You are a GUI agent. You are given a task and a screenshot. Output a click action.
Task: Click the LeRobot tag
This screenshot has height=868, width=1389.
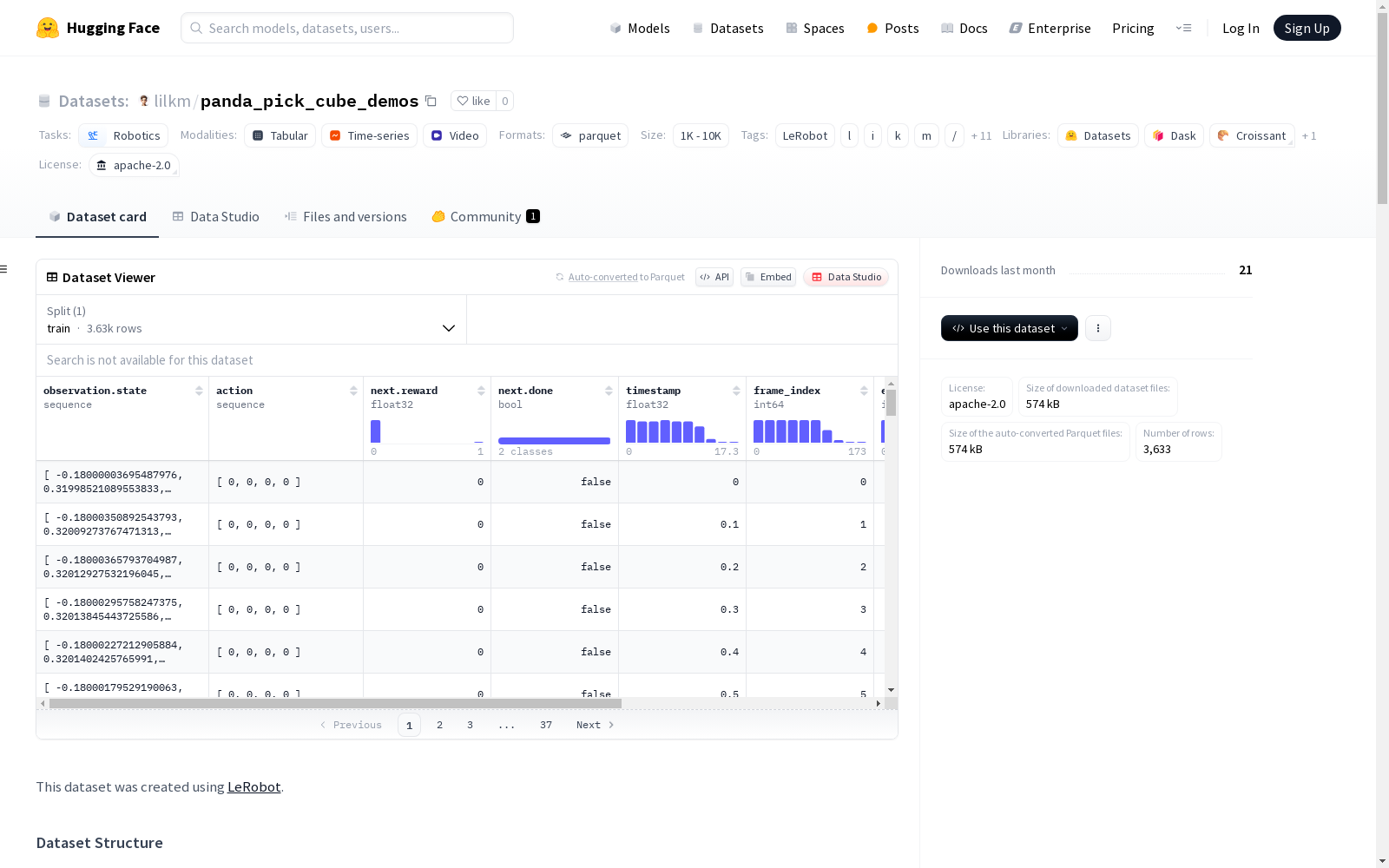(x=805, y=135)
